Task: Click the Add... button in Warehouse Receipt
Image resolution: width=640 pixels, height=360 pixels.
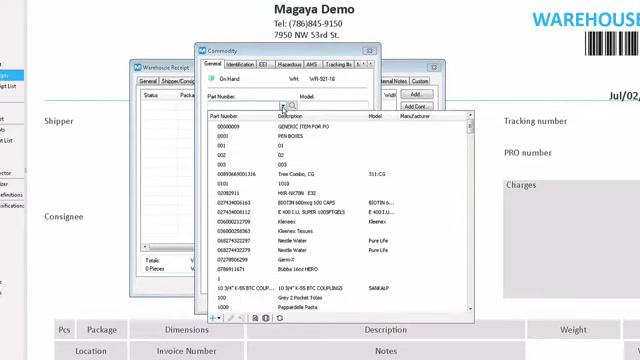Action: point(416,94)
